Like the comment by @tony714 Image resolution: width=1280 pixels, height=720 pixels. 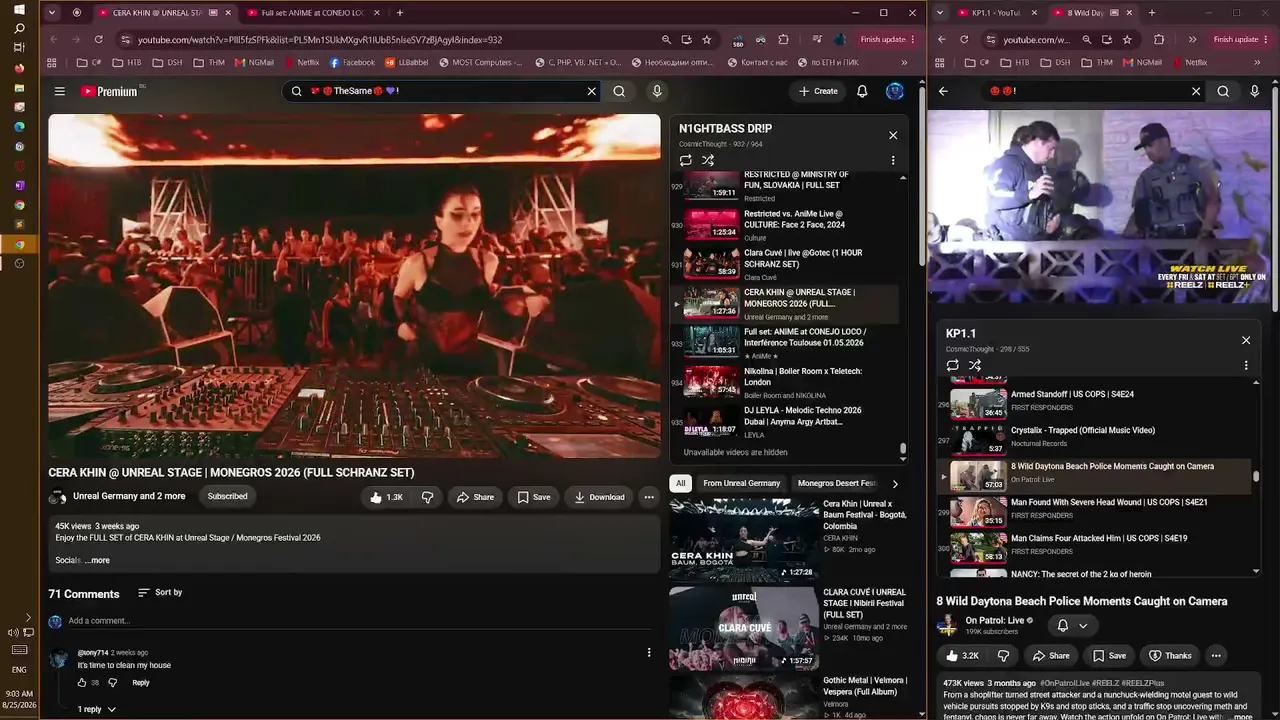(x=82, y=683)
